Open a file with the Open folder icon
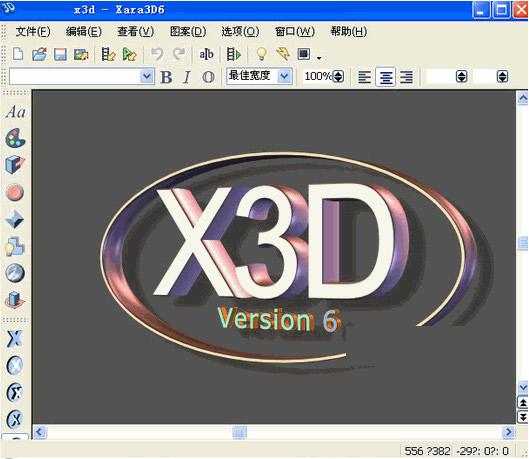The height and width of the screenshot is (459, 529). [39, 54]
